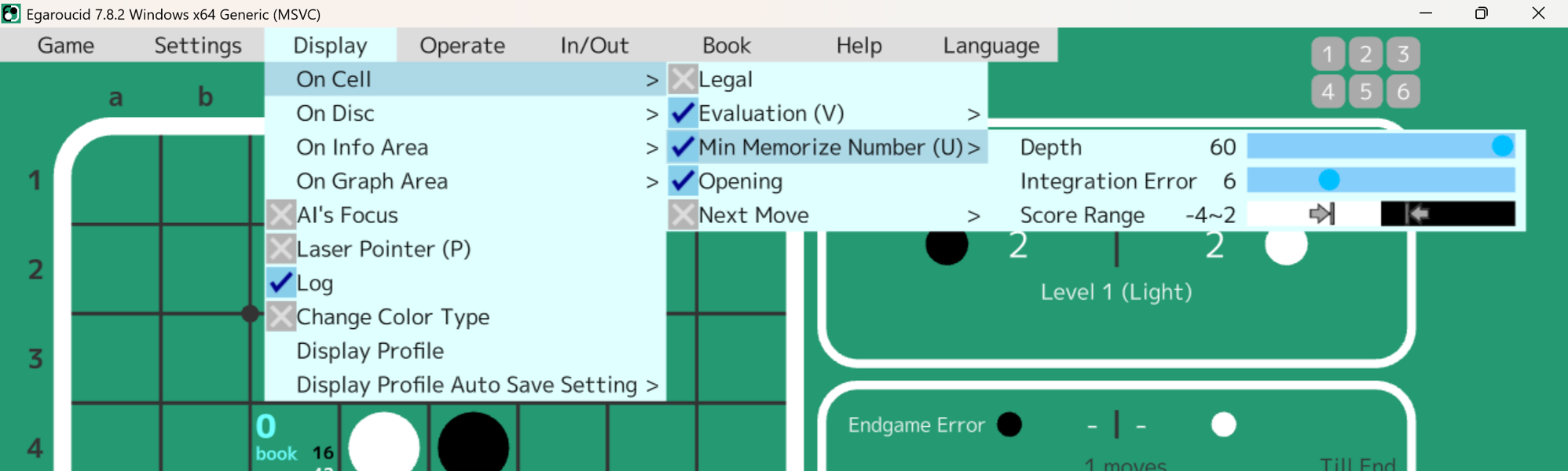The width and height of the screenshot is (1568, 471).
Task: Uncheck the Opening option
Action: tap(683, 181)
